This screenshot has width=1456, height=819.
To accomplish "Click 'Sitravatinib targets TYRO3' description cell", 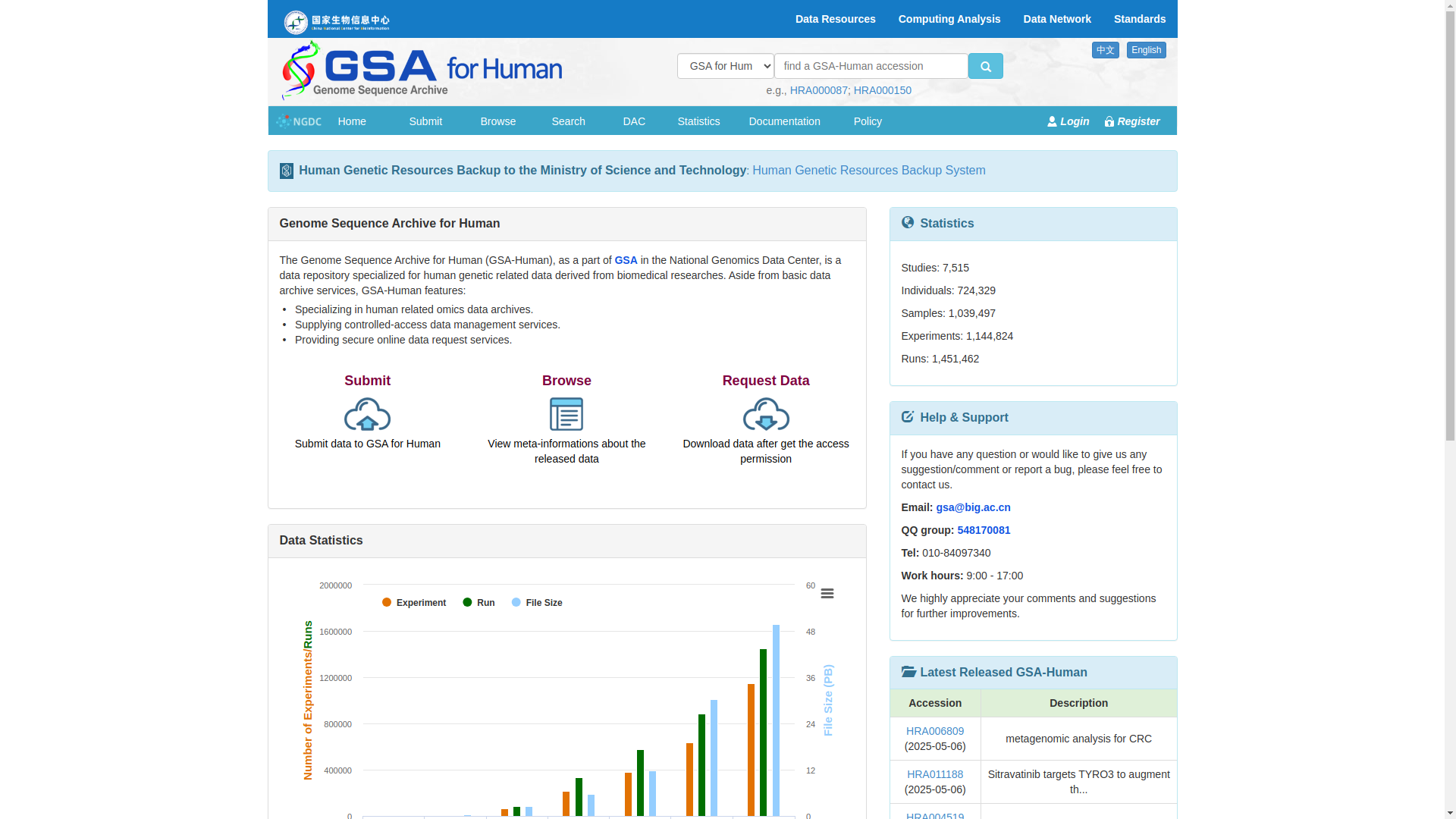I will click(x=1078, y=782).
